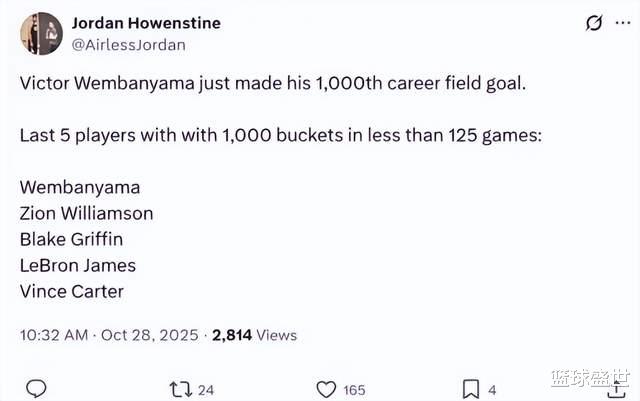This screenshot has width=640, height=401.
Task: Click the name Zion Williamson in the list
Action: click(x=86, y=213)
